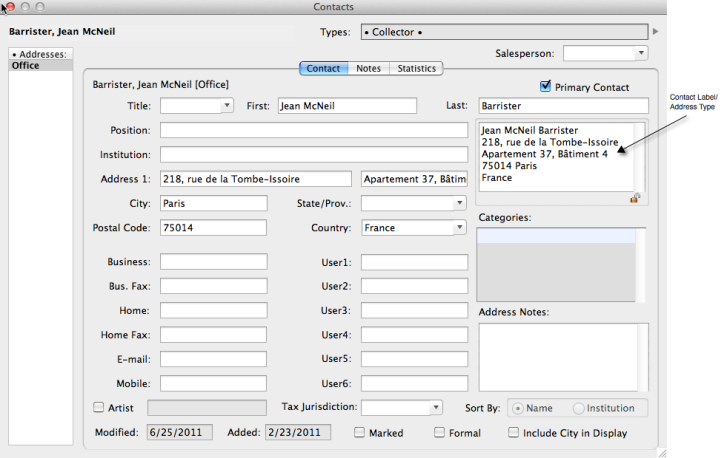Open the Statistics tab

coord(416,69)
